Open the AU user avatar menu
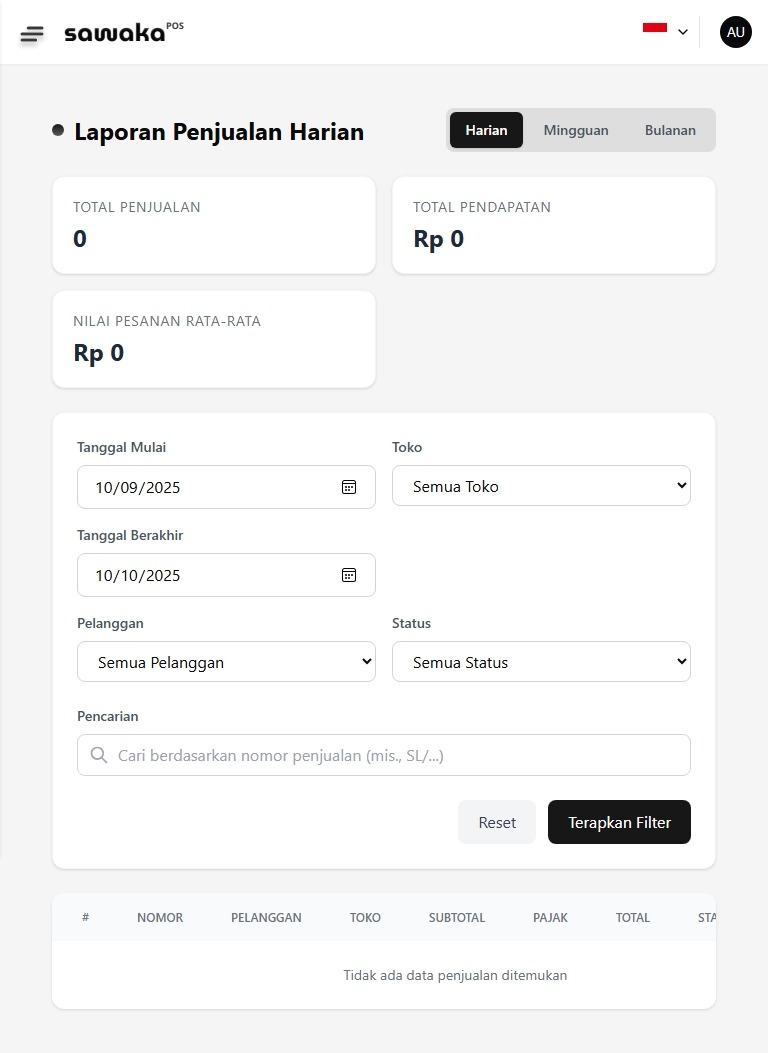768x1053 pixels. 735,32
